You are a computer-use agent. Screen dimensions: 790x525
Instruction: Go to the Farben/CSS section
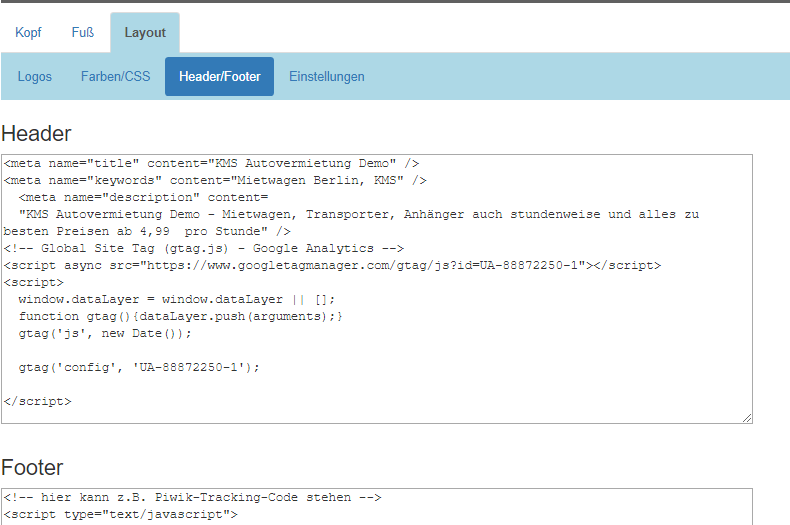click(115, 77)
